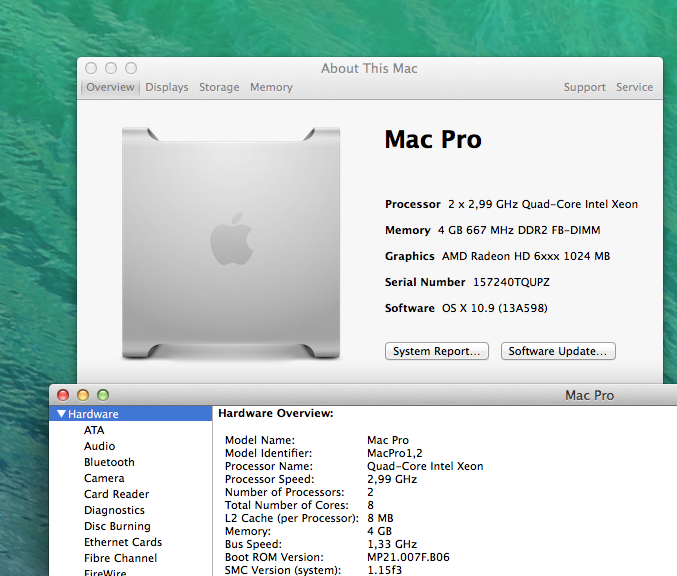The width and height of the screenshot is (677, 576).
Task: Click the SMC Version value 1.15f3
Action: click(x=384, y=570)
